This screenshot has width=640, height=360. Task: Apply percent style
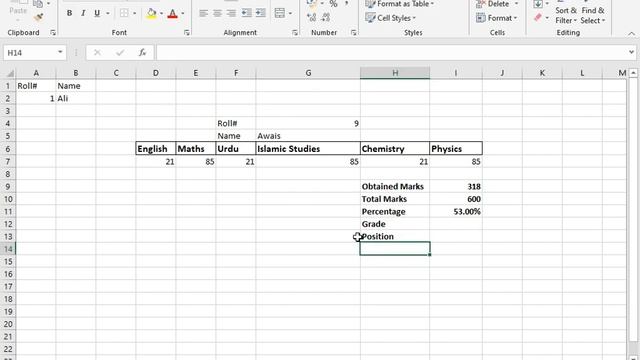[x=333, y=4]
